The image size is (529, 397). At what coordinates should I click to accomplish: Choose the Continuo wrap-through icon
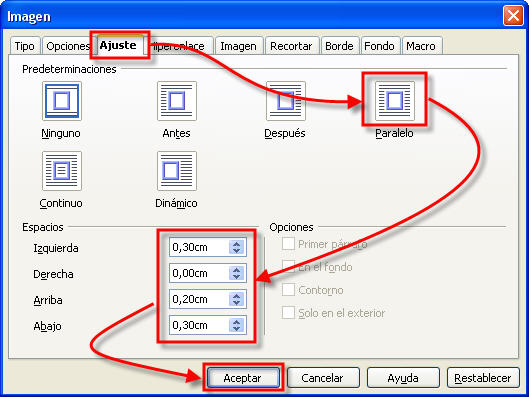click(62, 171)
